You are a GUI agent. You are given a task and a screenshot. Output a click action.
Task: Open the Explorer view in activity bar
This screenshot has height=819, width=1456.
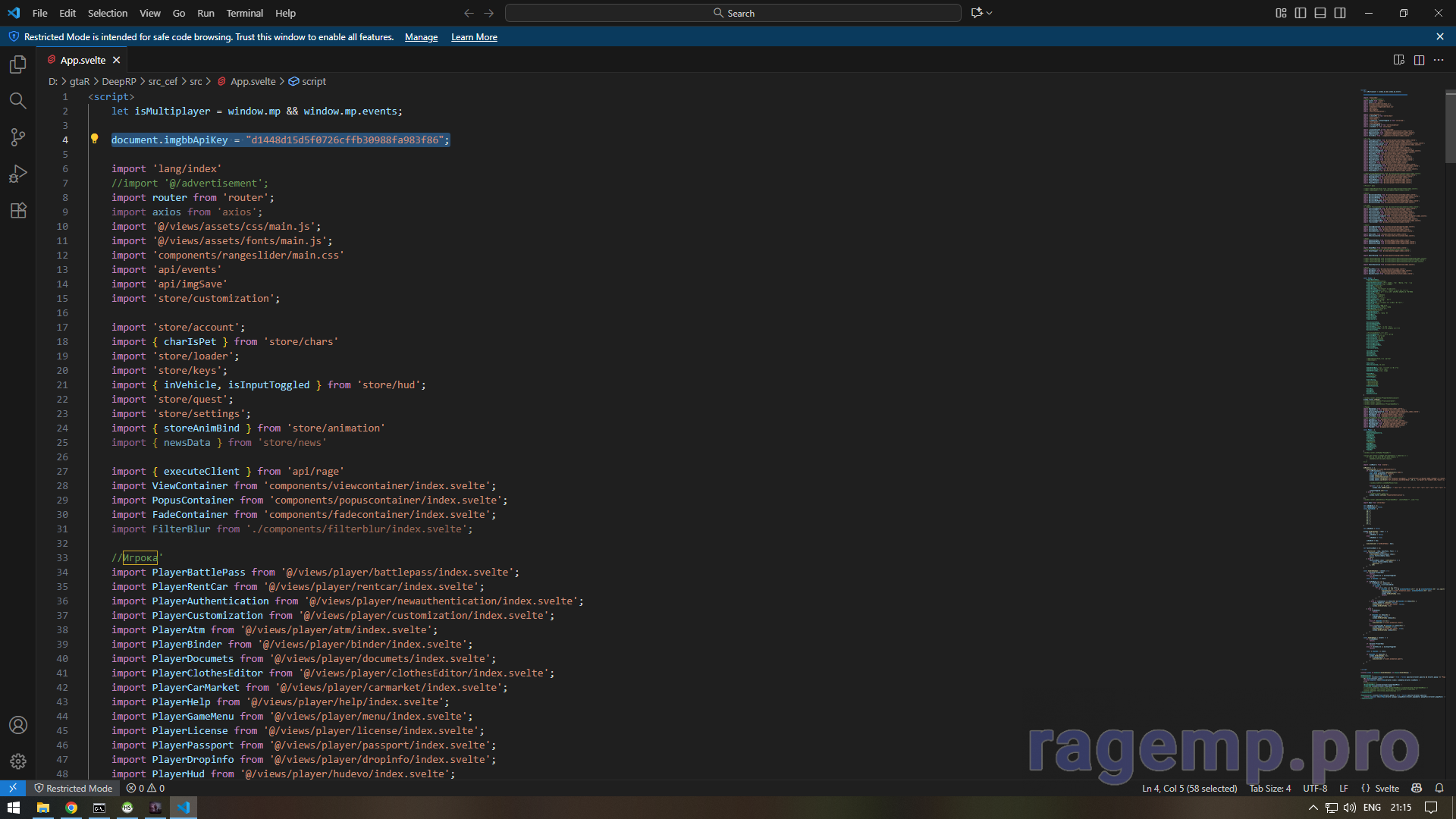pos(18,65)
